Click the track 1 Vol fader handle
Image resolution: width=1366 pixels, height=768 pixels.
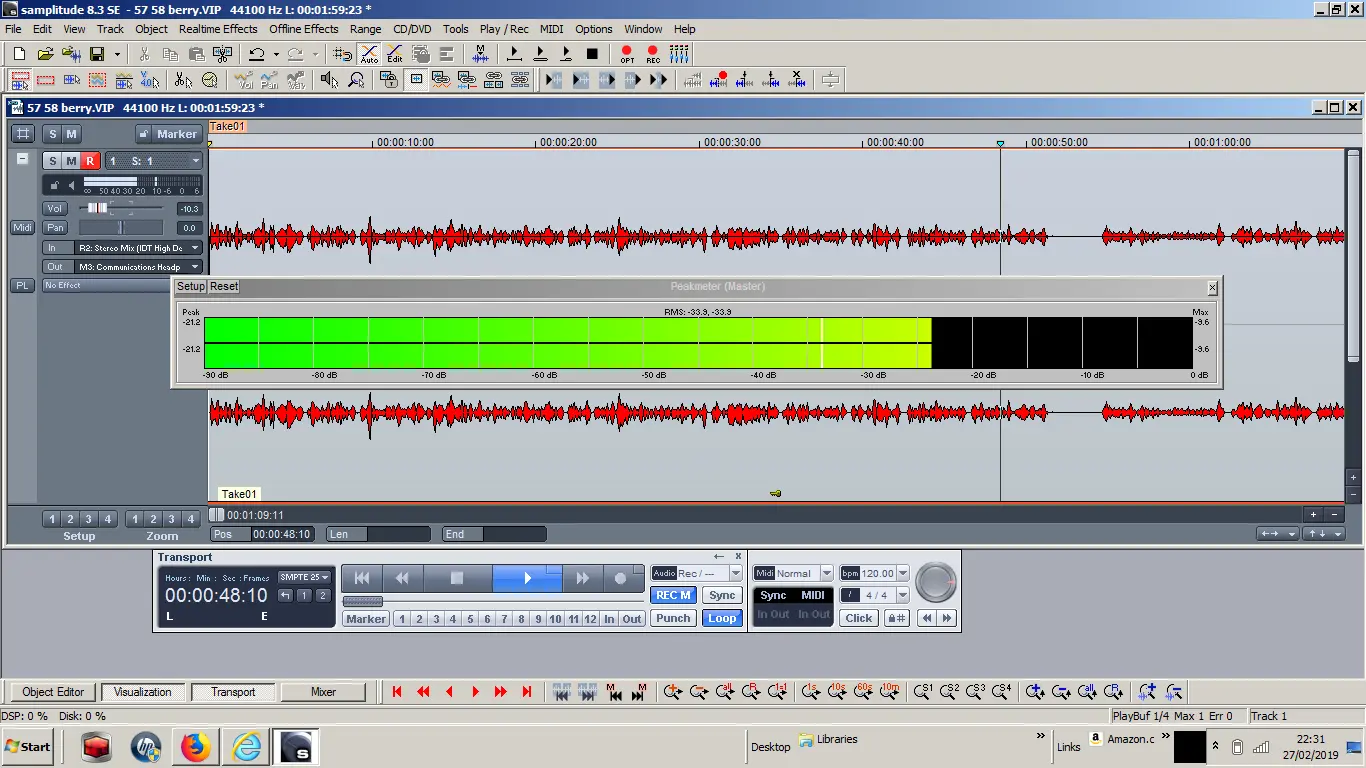pyautogui.click(x=97, y=208)
